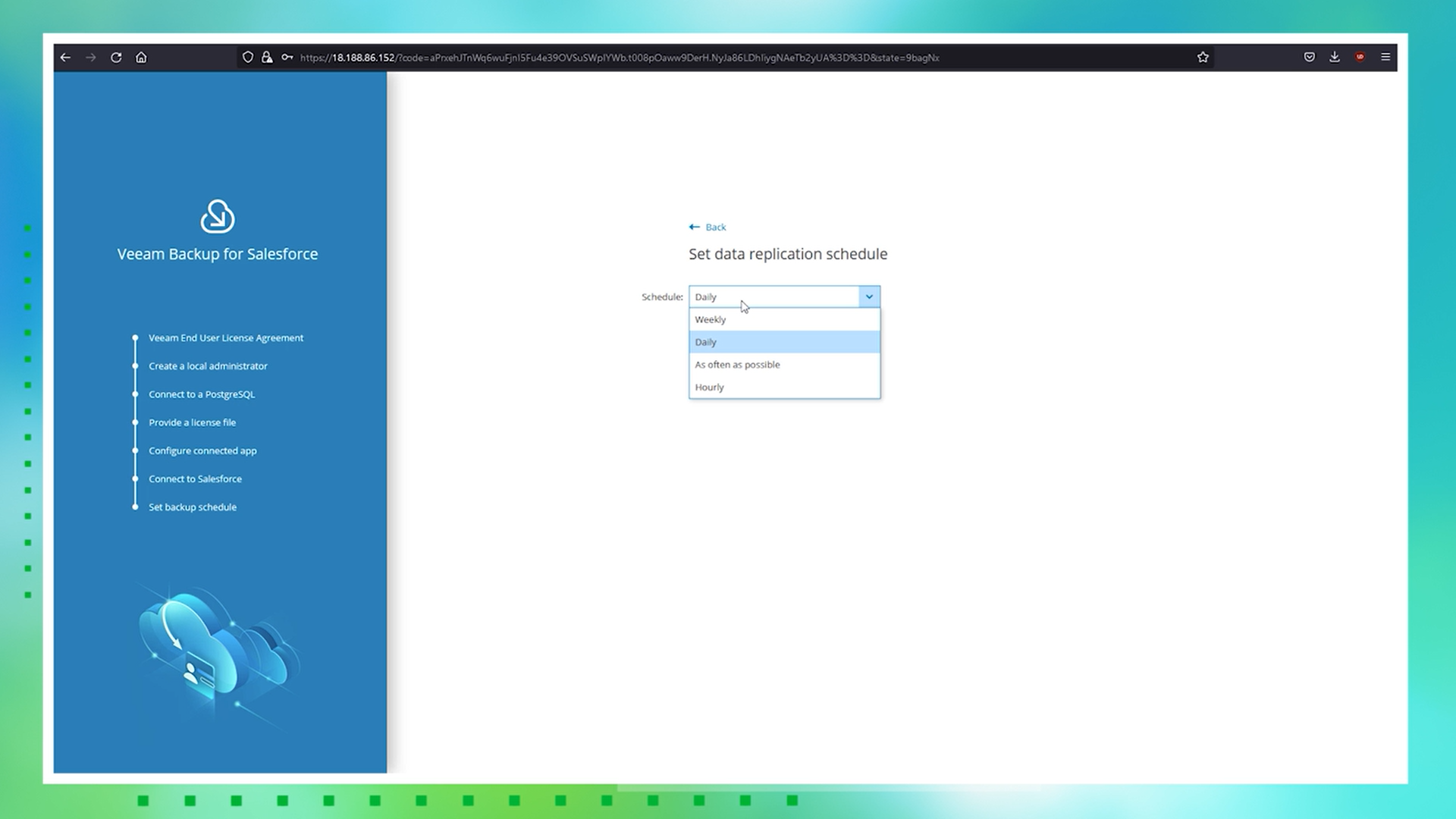This screenshot has width=1456, height=819.
Task: Open the Pocket save icon
Action: point(1310,58)
